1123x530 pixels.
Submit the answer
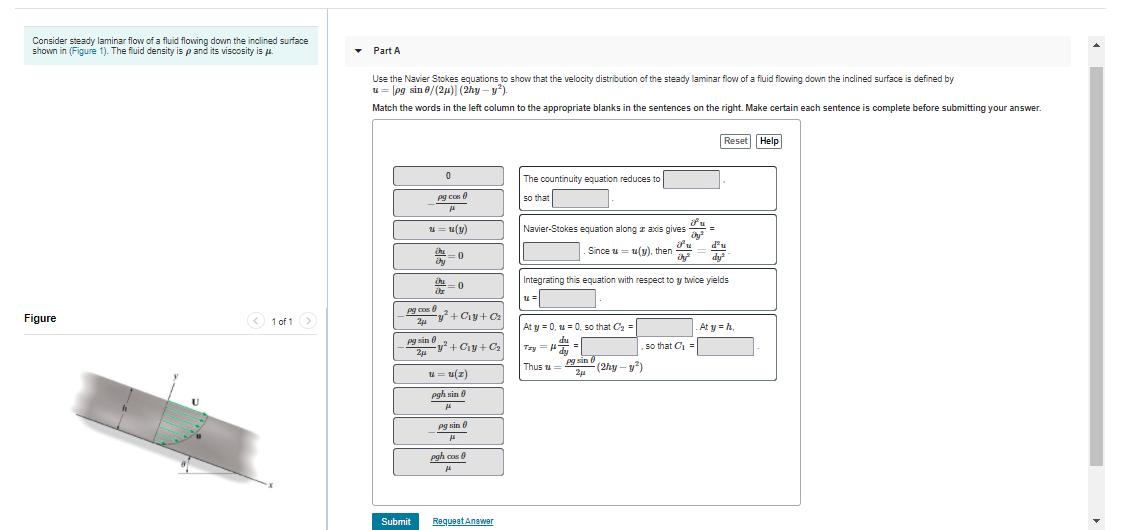(395, 521)
